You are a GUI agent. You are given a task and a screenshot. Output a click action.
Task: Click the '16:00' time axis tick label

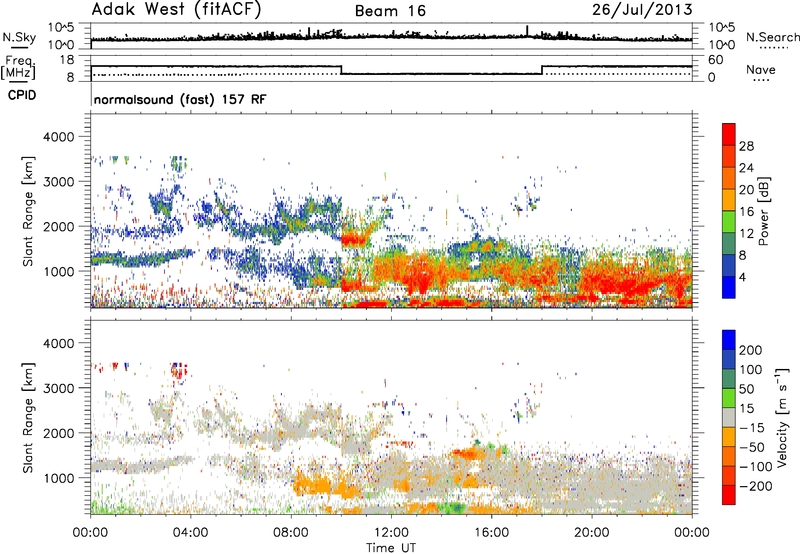coord(491,533)
